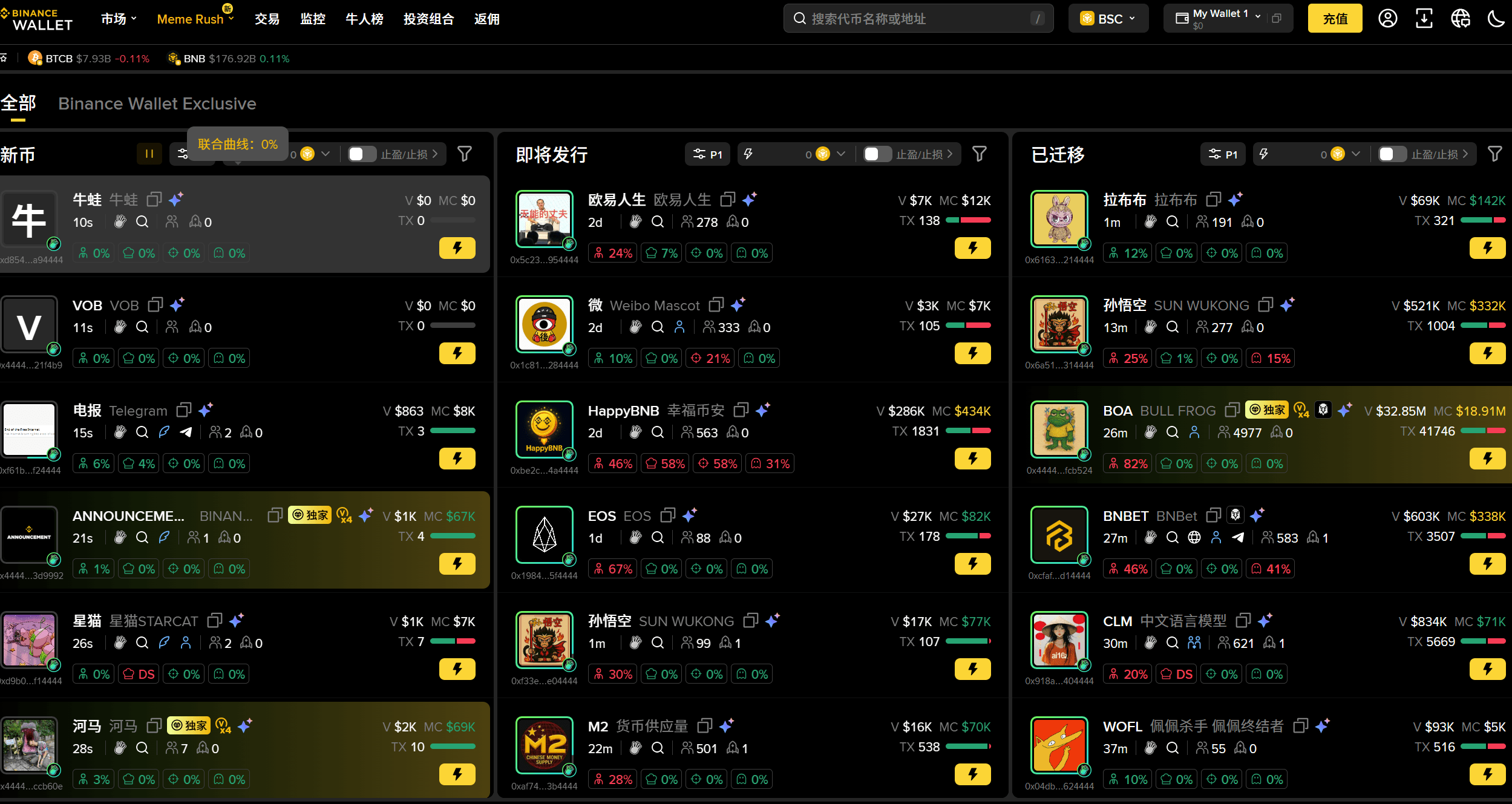Click the 充值 deposit button
Image resolution: width=1512 pixels, height=804 pixels.
coord(1335,19)
